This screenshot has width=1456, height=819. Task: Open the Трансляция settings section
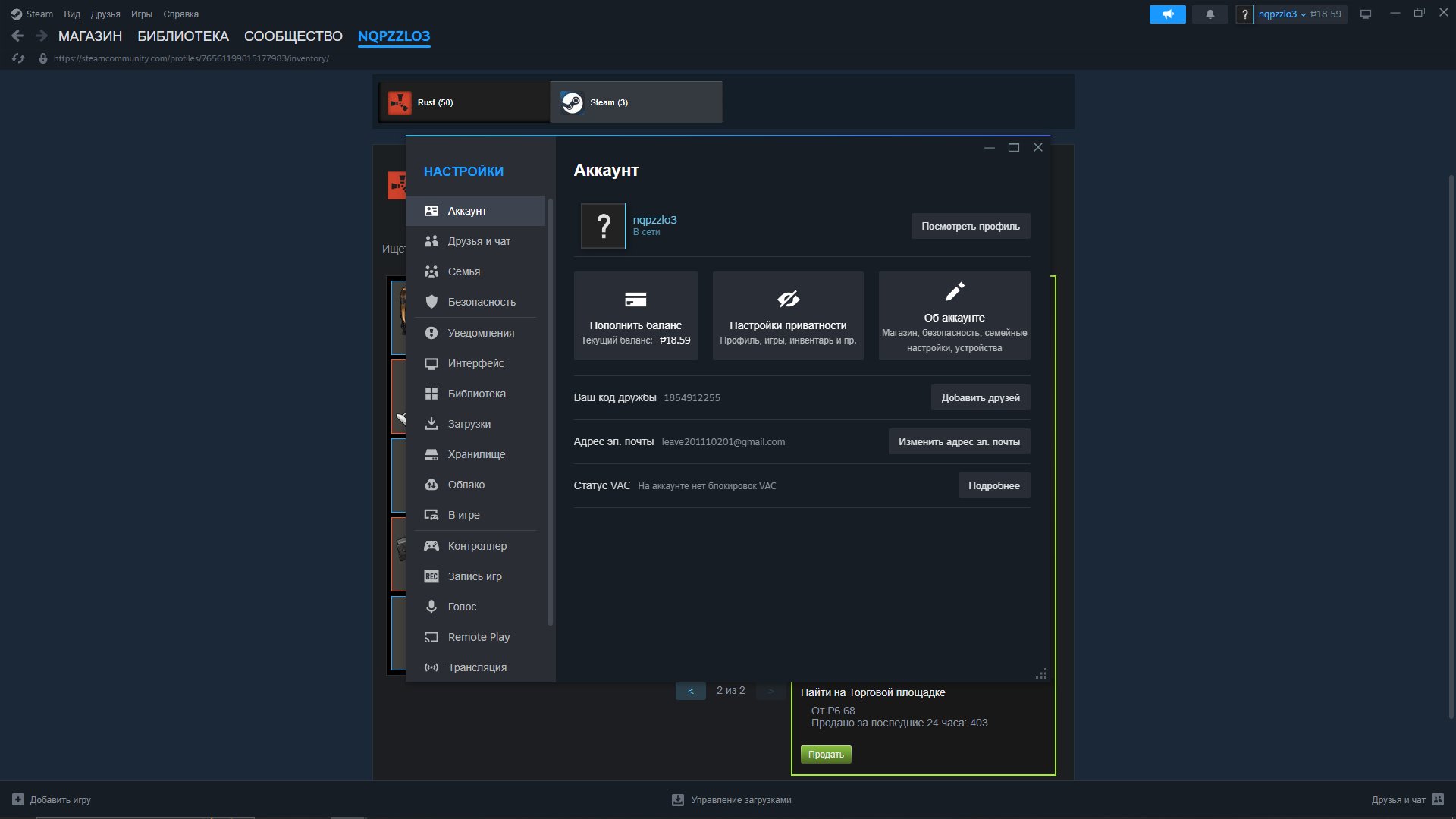point(475,667)
